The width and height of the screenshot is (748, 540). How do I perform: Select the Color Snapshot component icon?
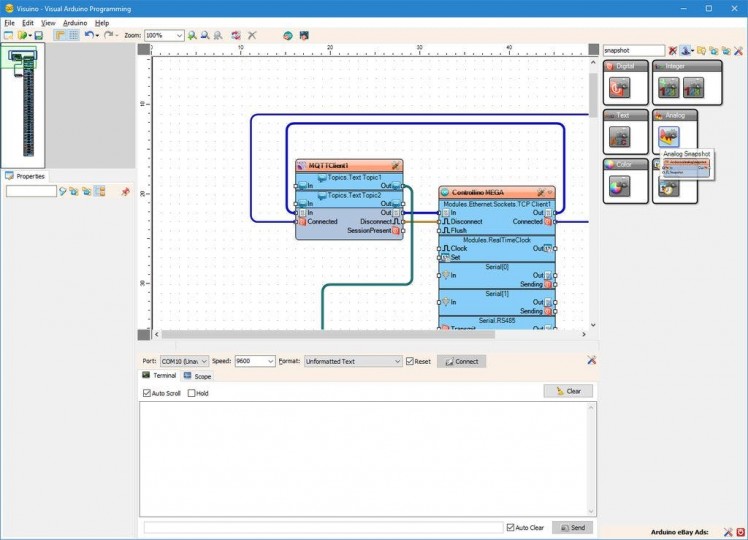tap(618, 185)
